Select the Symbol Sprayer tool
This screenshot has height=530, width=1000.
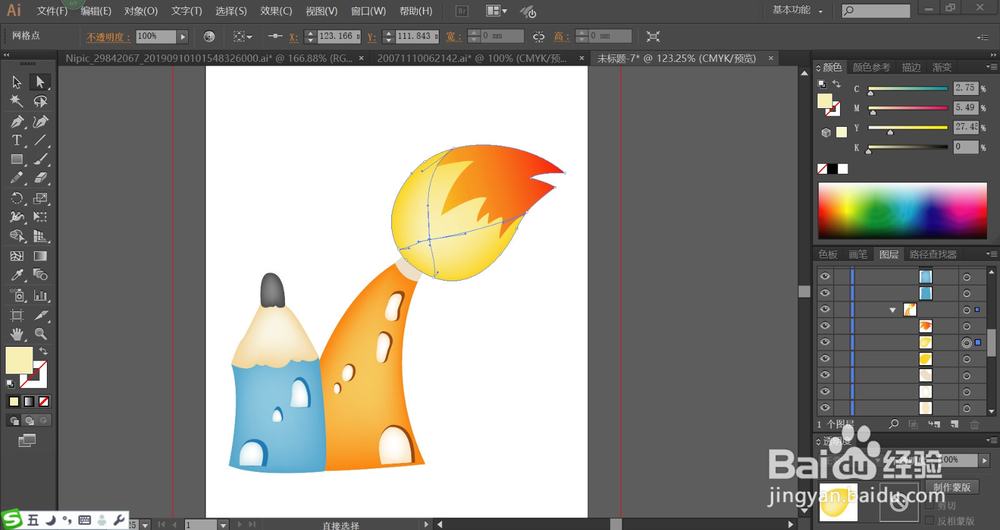17,295
